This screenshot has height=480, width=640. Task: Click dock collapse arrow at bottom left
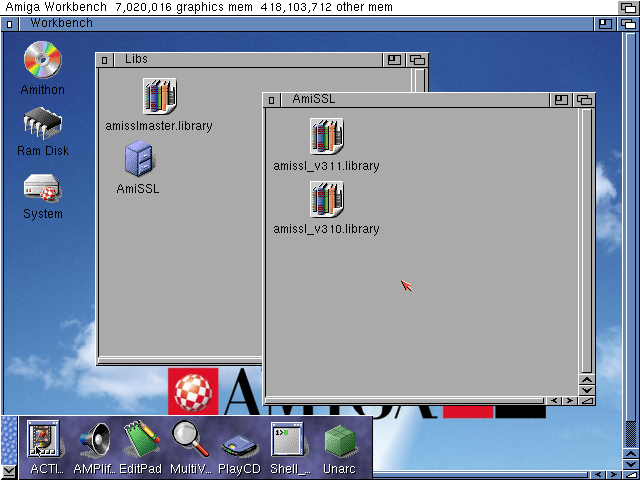[x=9, y=471]
